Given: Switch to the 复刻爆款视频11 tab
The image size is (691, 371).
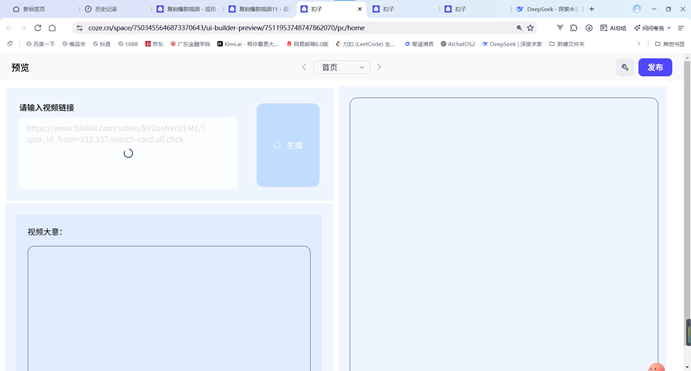Looking at the screenshot, I should point(259,9).
